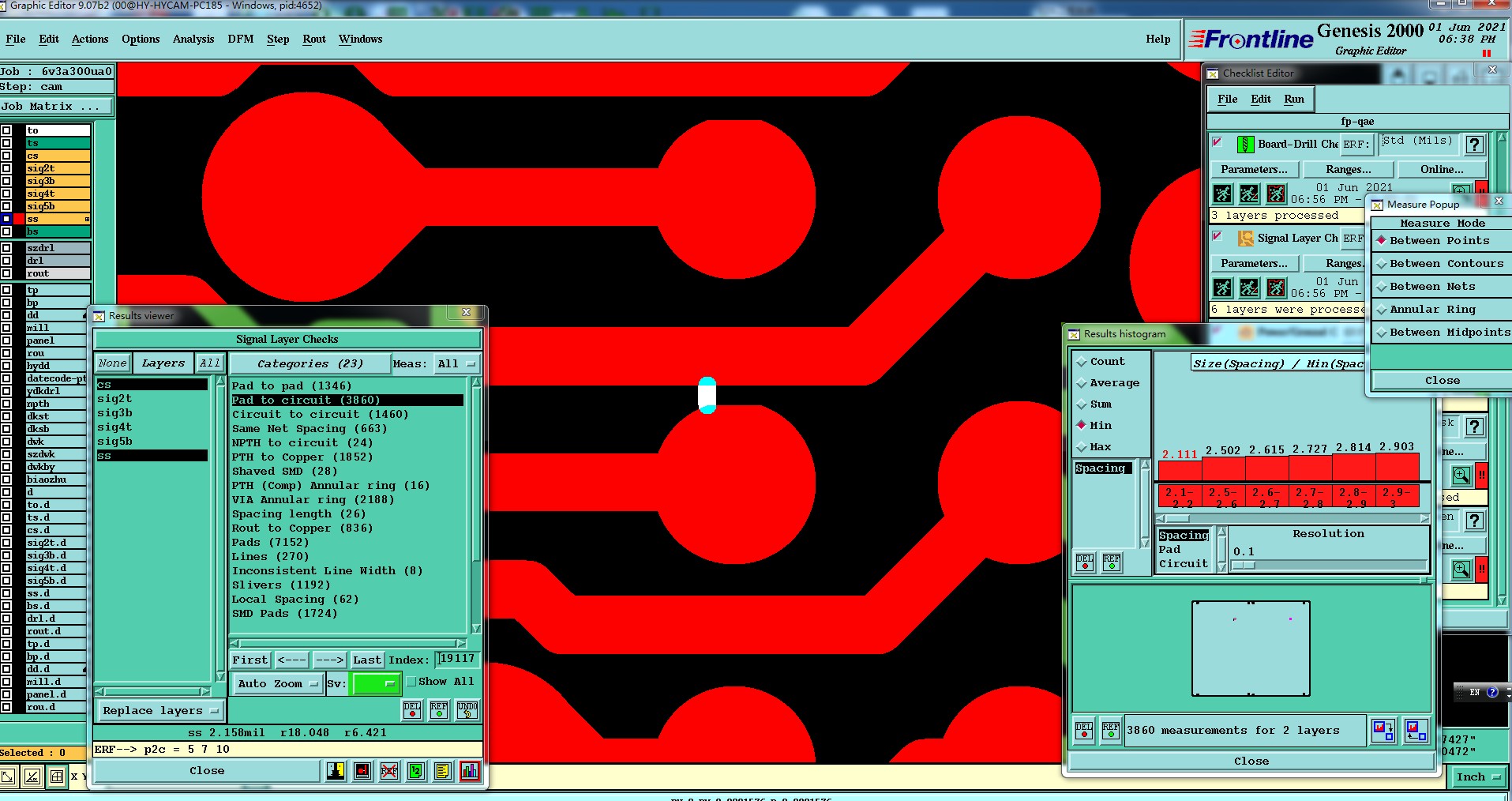
Task: Click the Index input field
Action: tap(457, 659)
